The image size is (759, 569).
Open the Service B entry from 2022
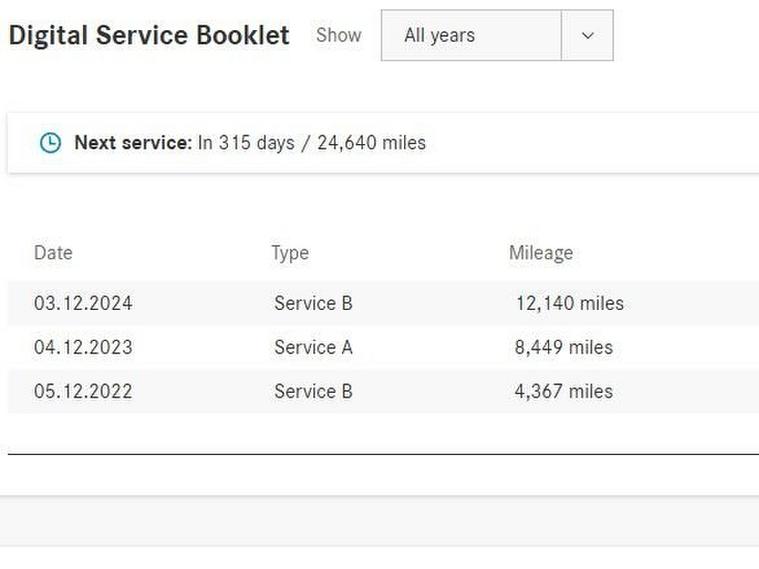coord(313,391)
